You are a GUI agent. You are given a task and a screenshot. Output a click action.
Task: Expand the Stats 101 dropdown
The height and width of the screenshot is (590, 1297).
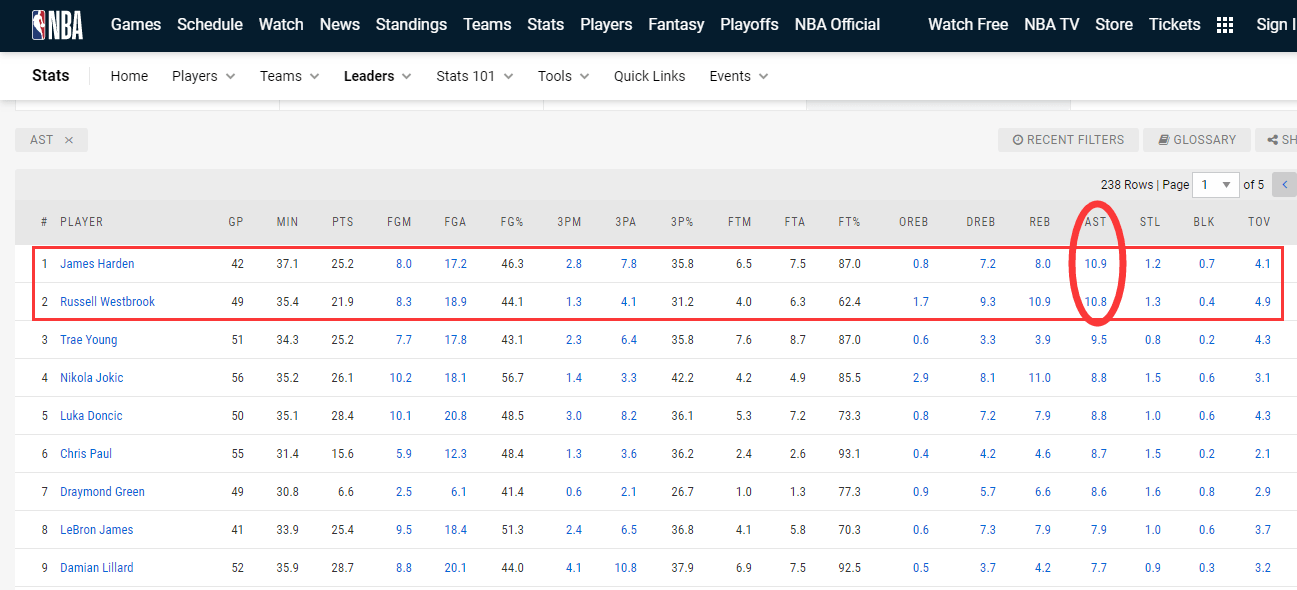475,76
